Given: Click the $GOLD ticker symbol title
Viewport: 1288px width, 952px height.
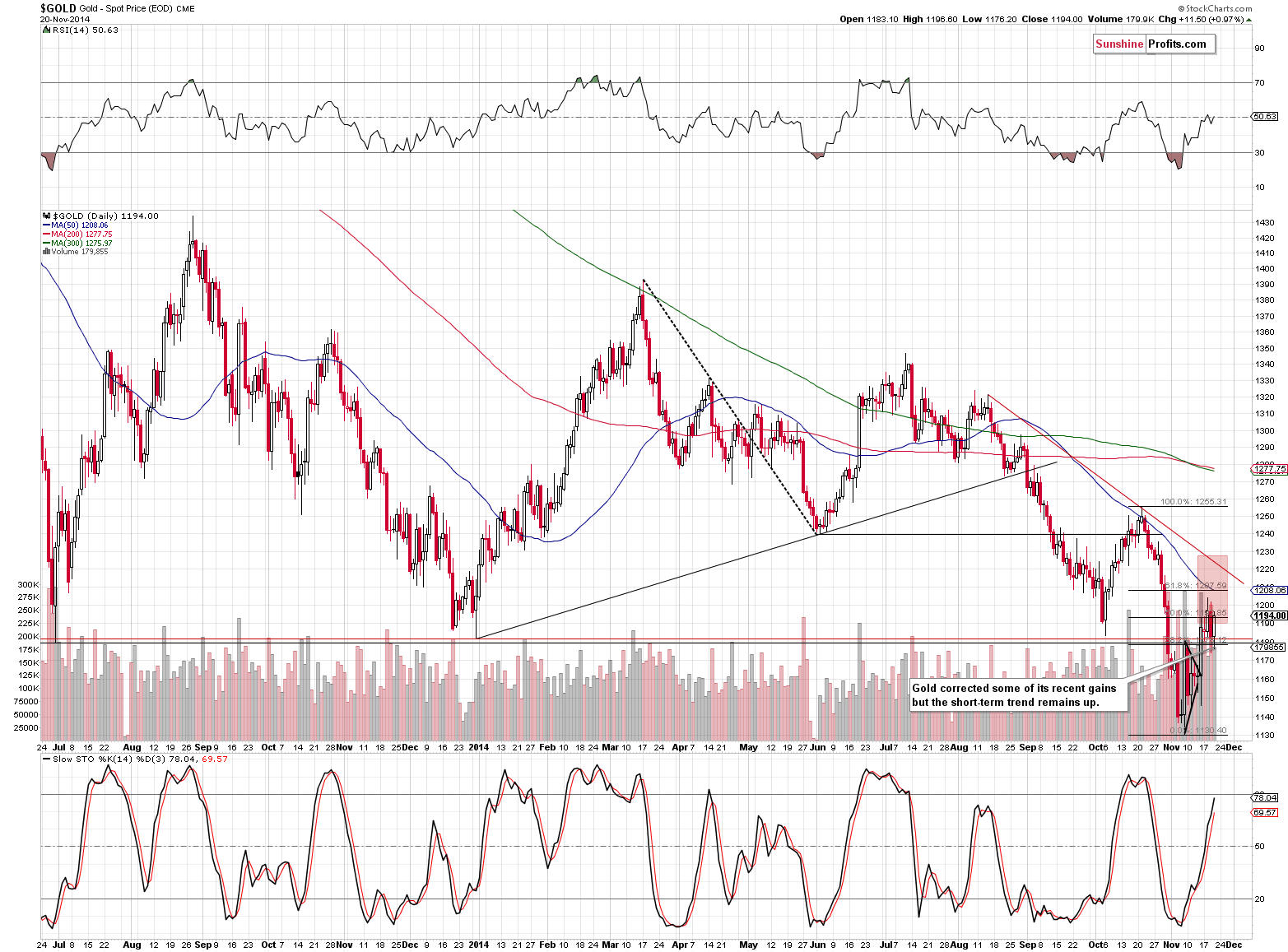Looking at the screenshot, I should point(58,8).
